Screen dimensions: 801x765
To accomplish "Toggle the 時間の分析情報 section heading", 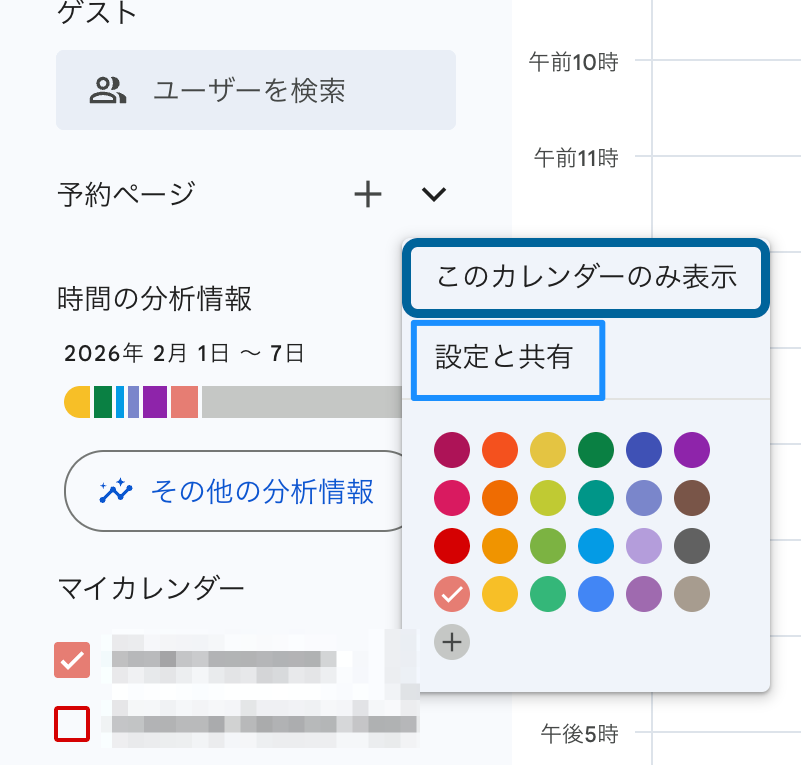I will point(154,298).
